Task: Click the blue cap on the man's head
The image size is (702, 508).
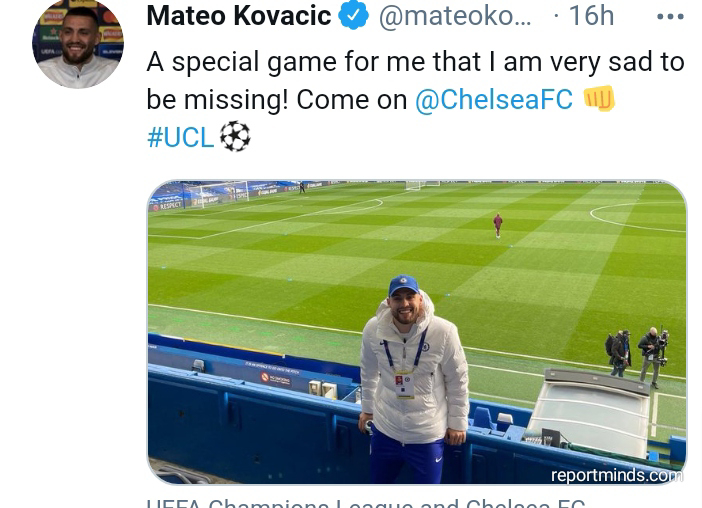Action: pyautogui.click(x=403, y=285)
